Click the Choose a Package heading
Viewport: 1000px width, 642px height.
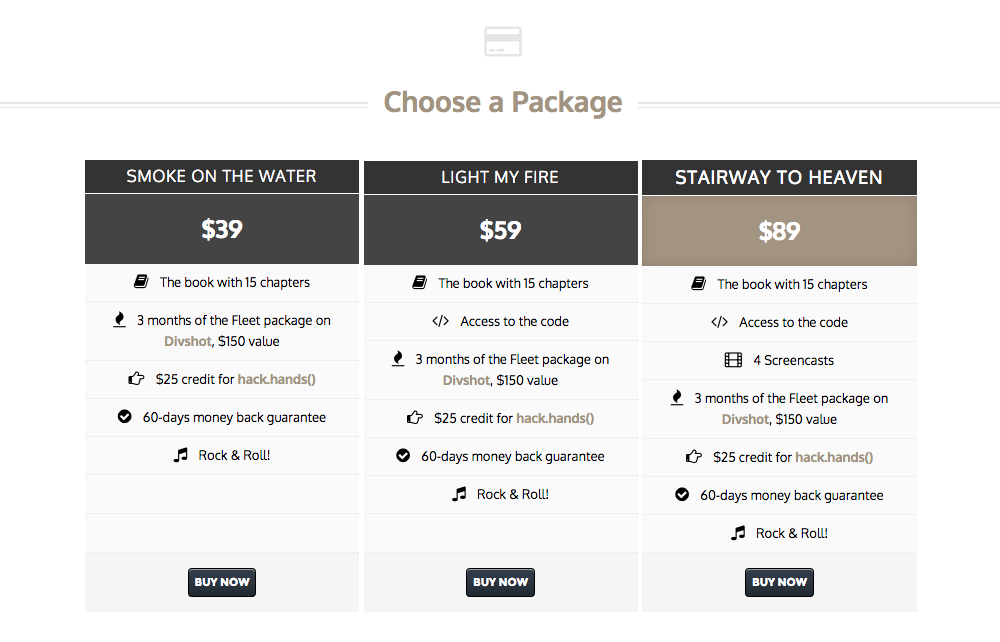point(502,102)
